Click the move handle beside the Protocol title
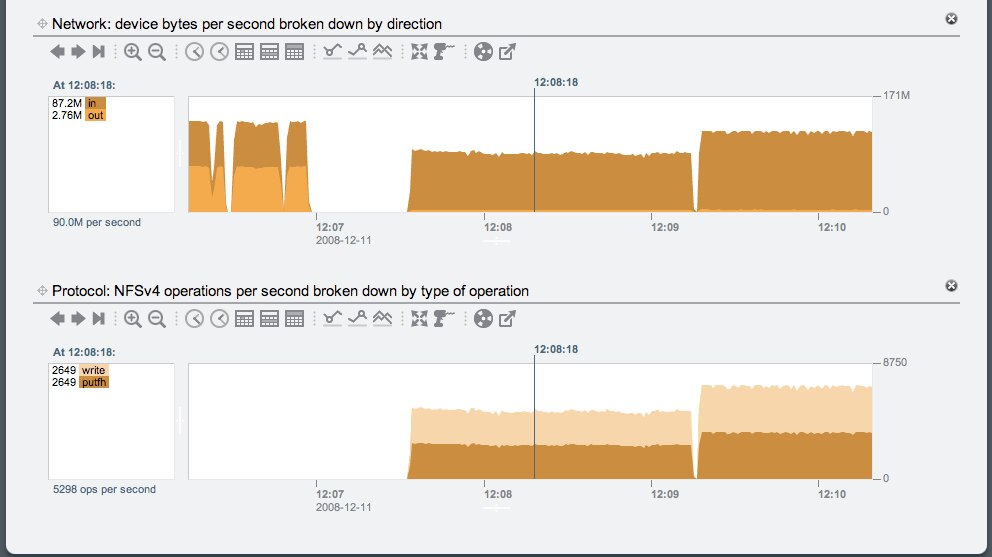The height and width of the screenshot is (557, 992). click(x=41, y=291)
